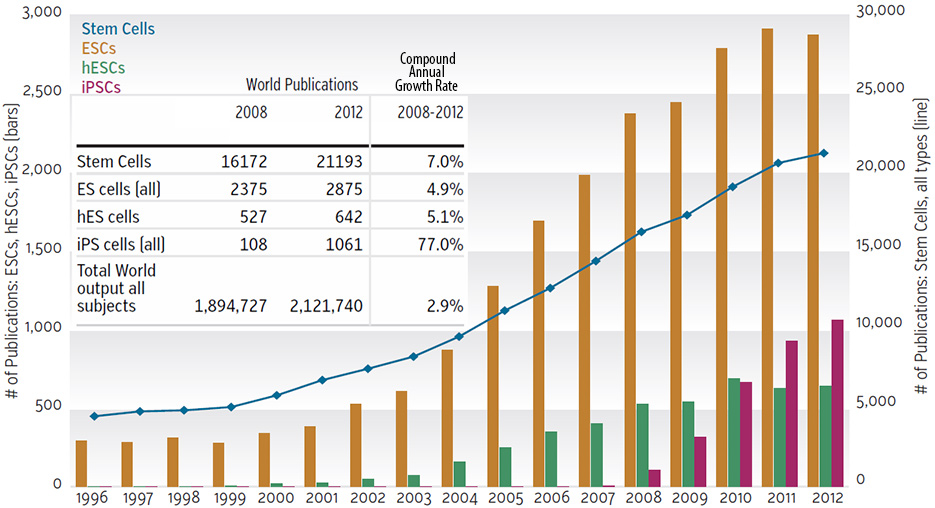
Task: Select the "hES cells" row label
Action: [108, 216]
